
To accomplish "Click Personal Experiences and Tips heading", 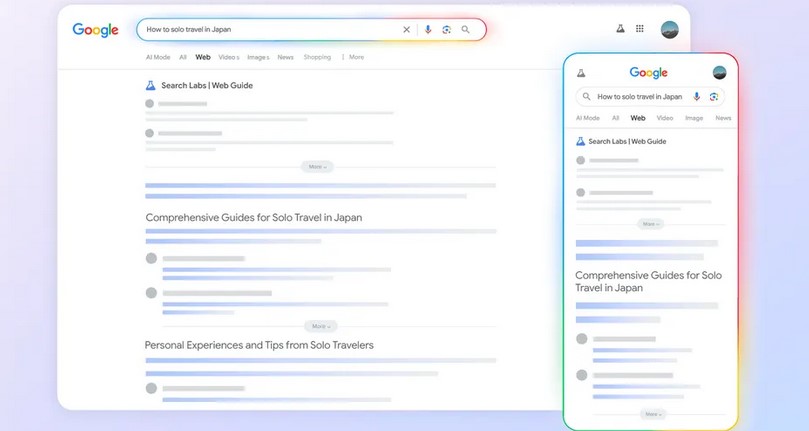I will [259, 345].
